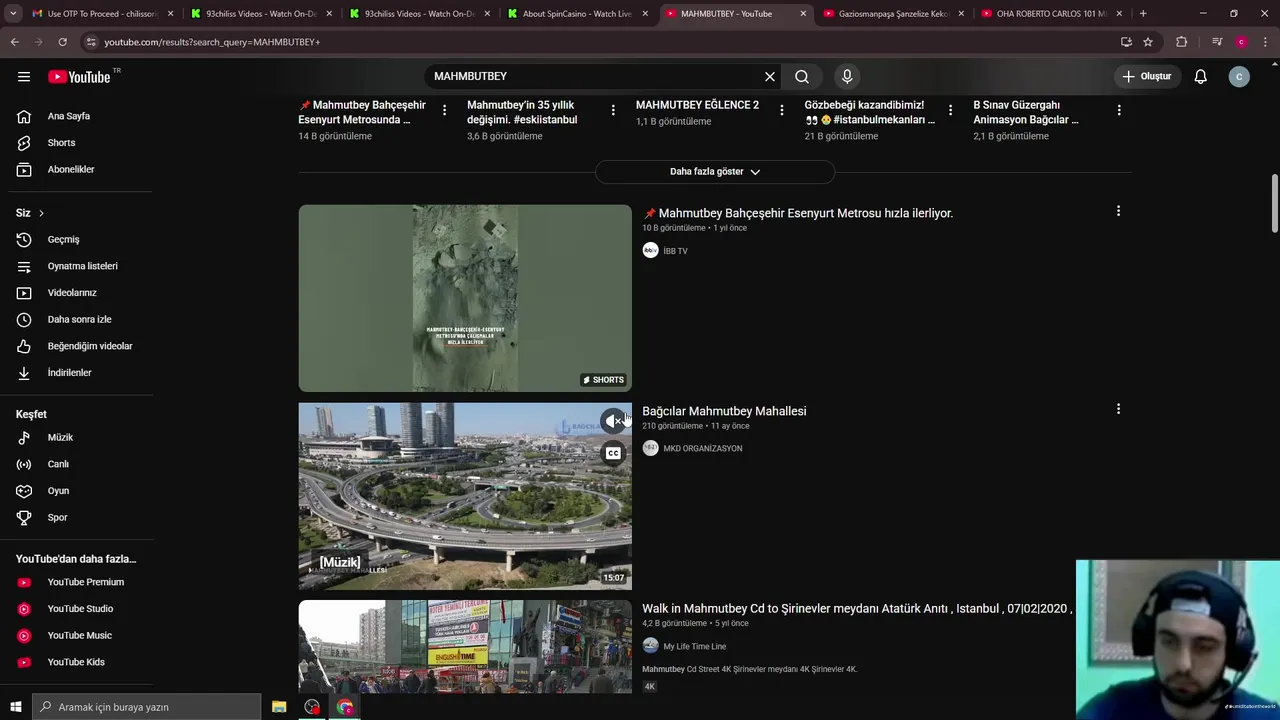The height and width of the screenshot is (720, 1280).
Task: Open Chrome extensions puzzle icon
Action: tap(1182, 42)
